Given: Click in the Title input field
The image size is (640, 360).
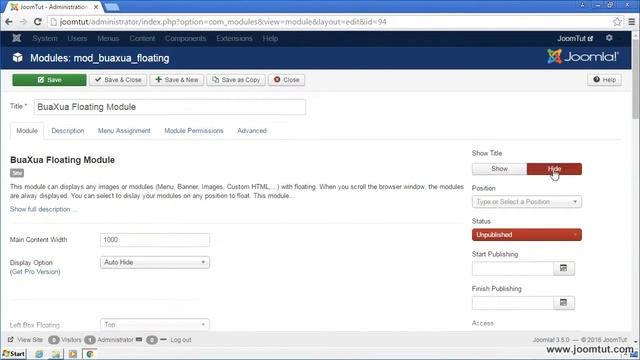Looking at the screenshot, I should click(169, 107).
